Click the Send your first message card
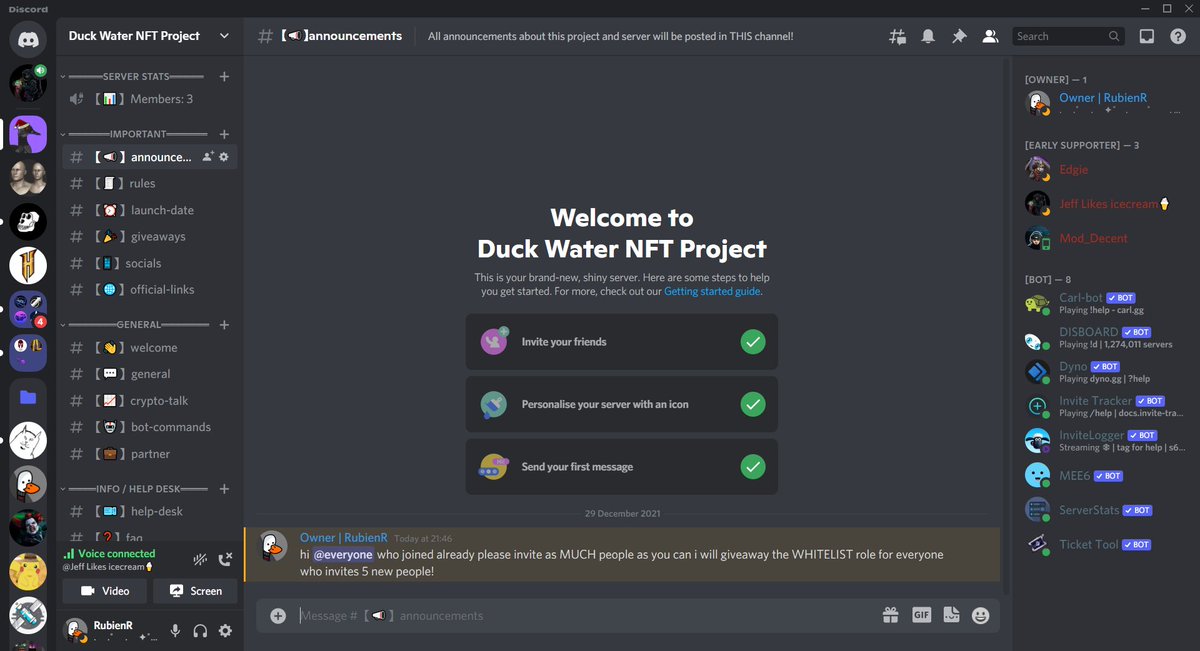 621,467
